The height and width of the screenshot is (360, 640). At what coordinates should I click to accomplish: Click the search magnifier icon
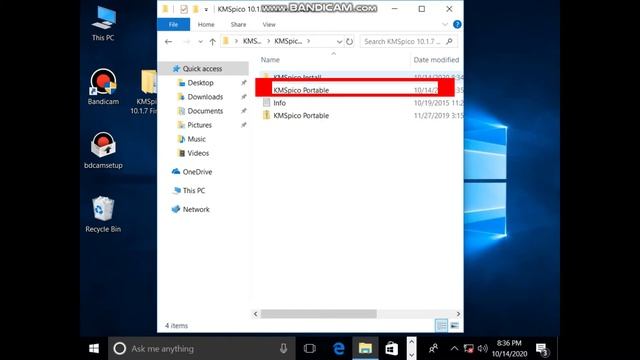[449, 41]
